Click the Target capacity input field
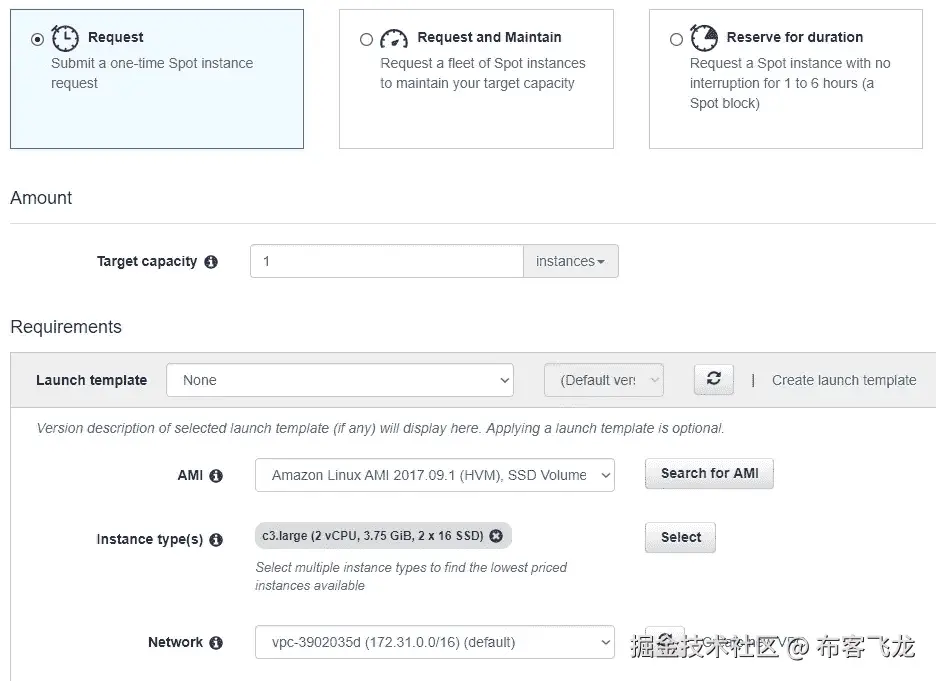This screenshot has height=681, width=936. click(x=386, y=262)
